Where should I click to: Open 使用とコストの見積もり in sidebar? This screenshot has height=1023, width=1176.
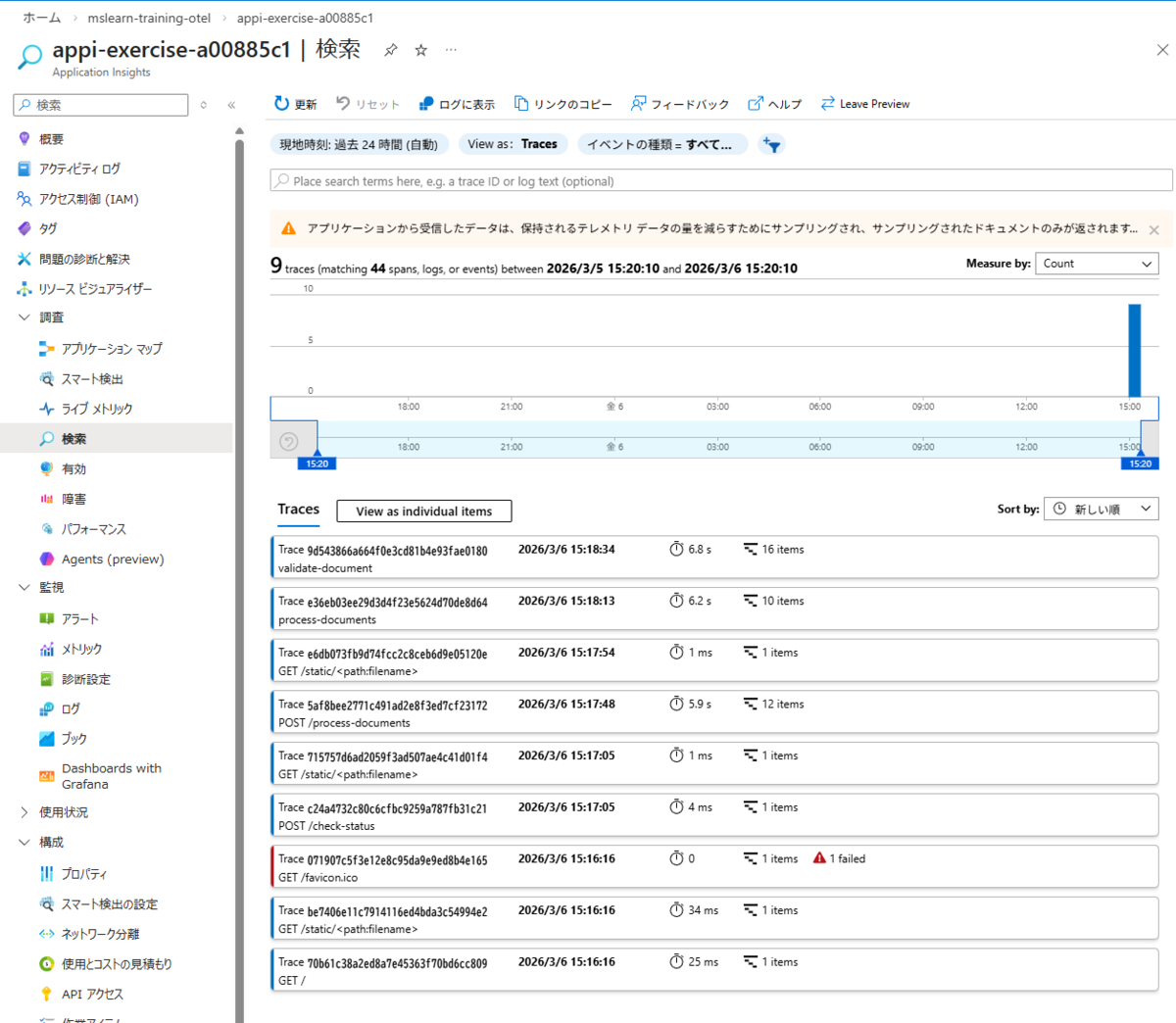[x=117, y=964]
